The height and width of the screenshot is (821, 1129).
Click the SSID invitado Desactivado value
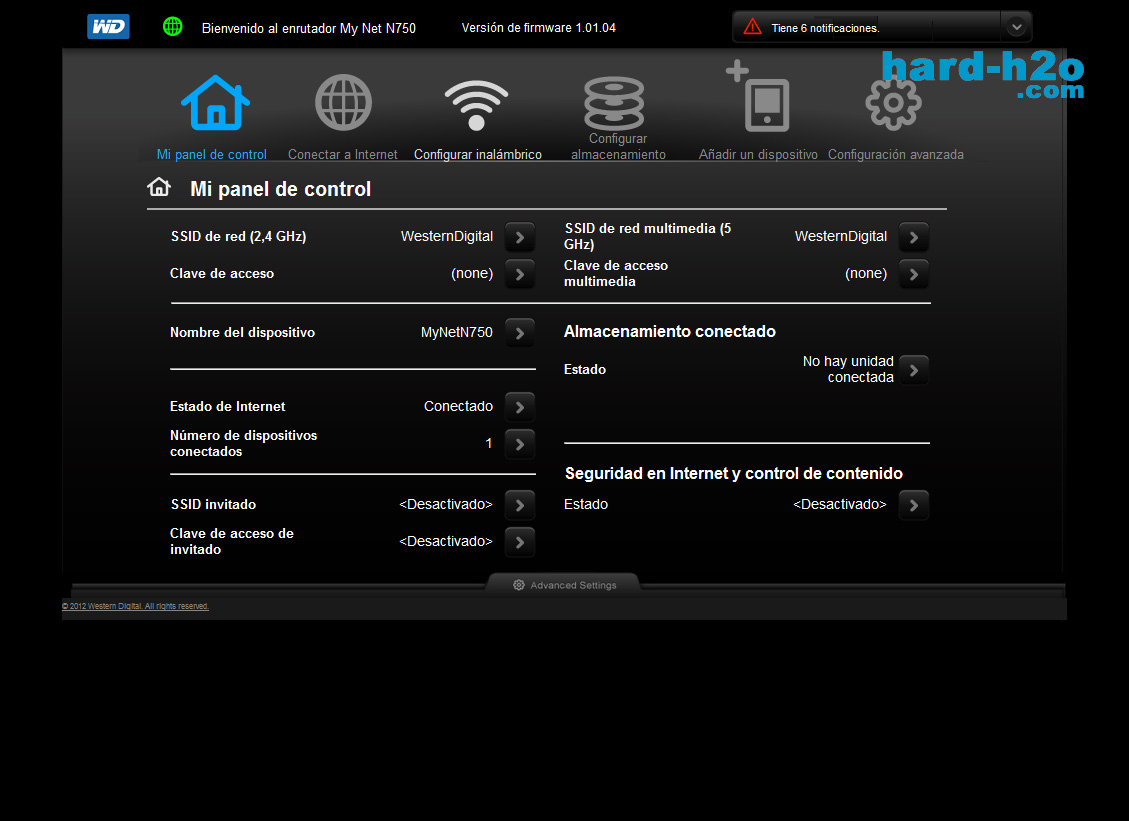coord(446,504)
